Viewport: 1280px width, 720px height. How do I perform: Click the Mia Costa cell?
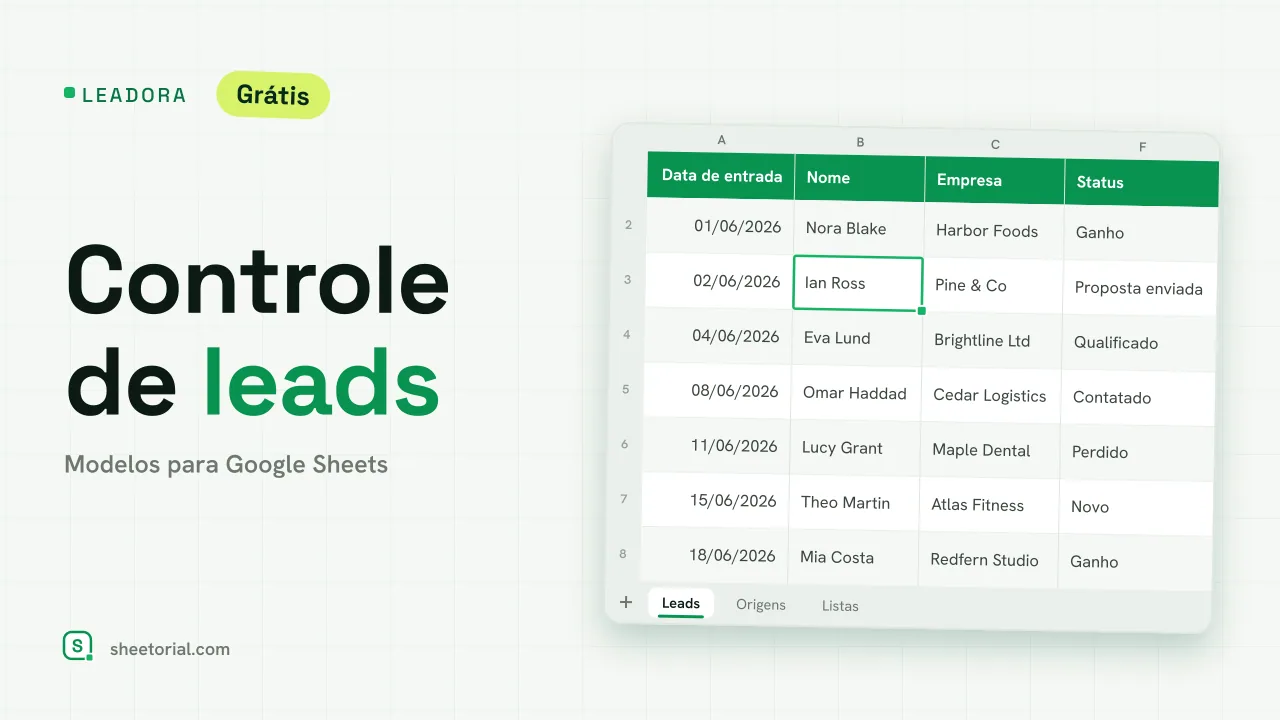pos(853,558)
